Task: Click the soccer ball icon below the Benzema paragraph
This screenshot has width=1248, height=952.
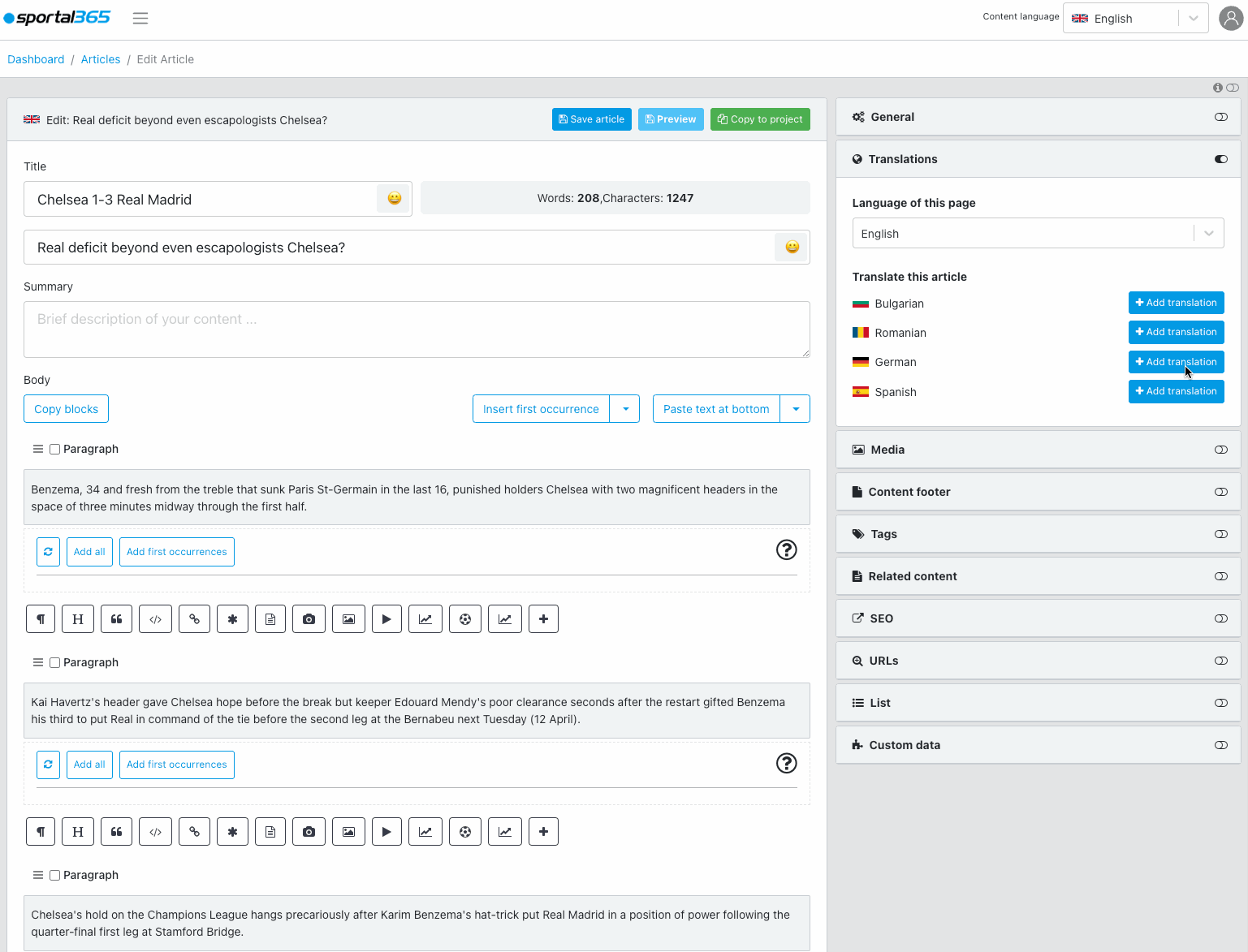Action: coord(465,619)
